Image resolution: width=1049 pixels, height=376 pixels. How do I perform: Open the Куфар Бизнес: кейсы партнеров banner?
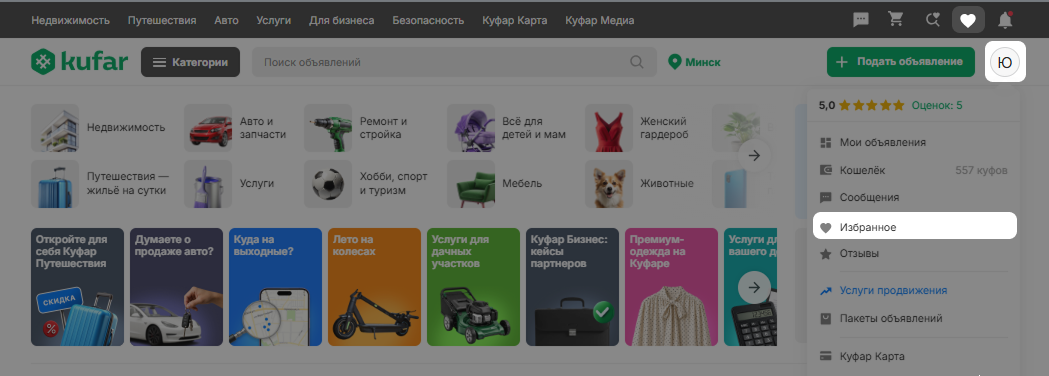click(x=573, y=287)
